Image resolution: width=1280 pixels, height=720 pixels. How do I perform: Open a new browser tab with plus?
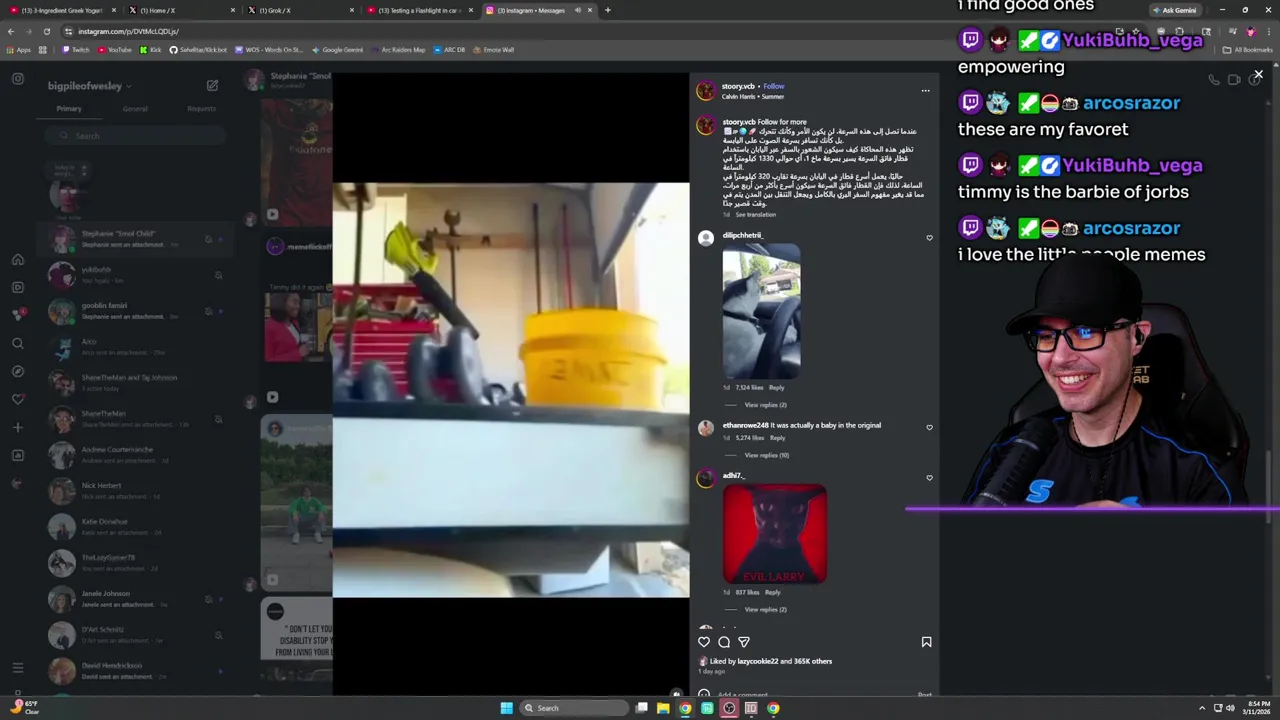[x=607, y=10]
